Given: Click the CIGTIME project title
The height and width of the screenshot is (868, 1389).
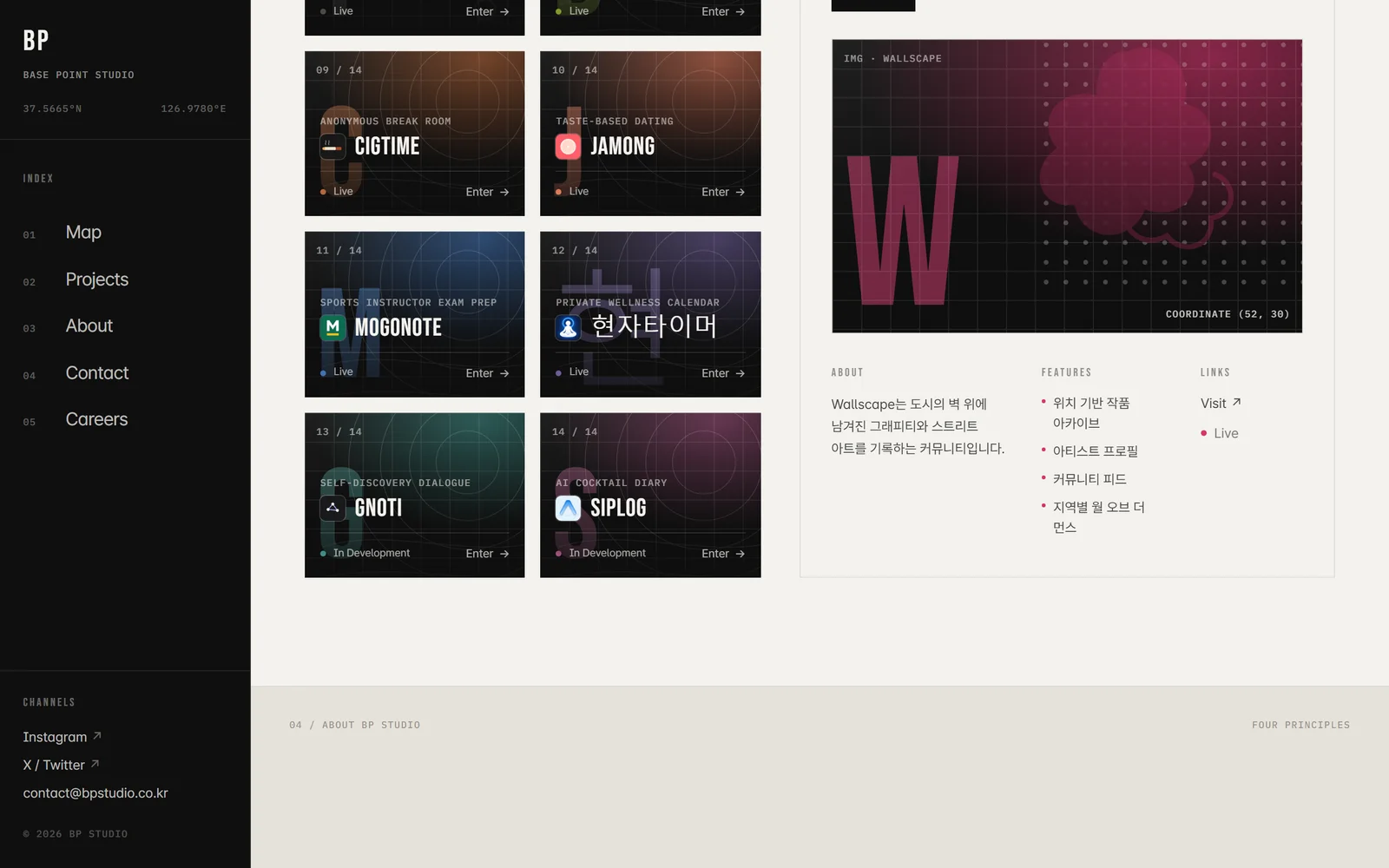Looking at the screenshot, I should (x=387, y=147).
